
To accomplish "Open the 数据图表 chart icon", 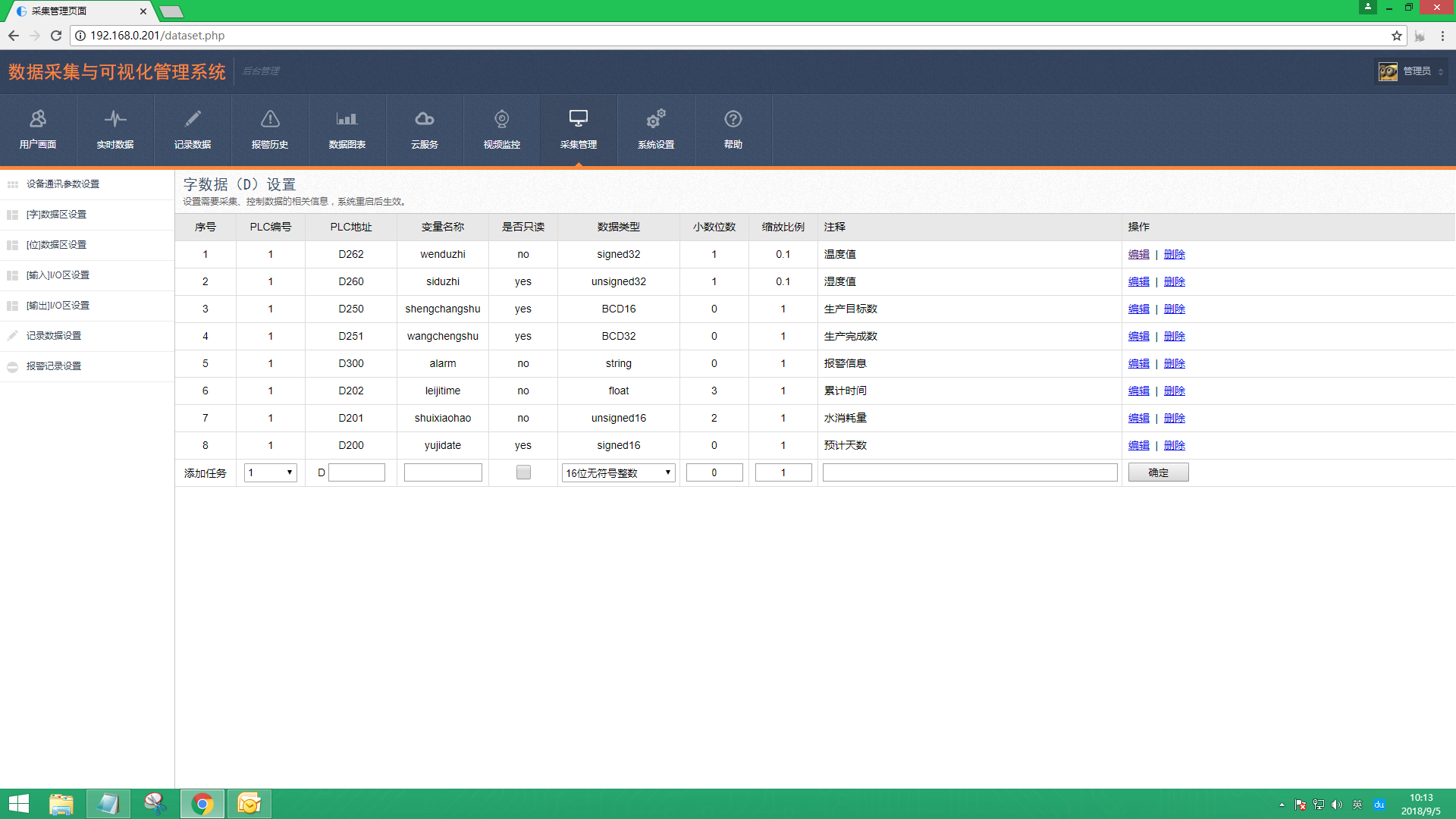I will (x=347, y=119).
